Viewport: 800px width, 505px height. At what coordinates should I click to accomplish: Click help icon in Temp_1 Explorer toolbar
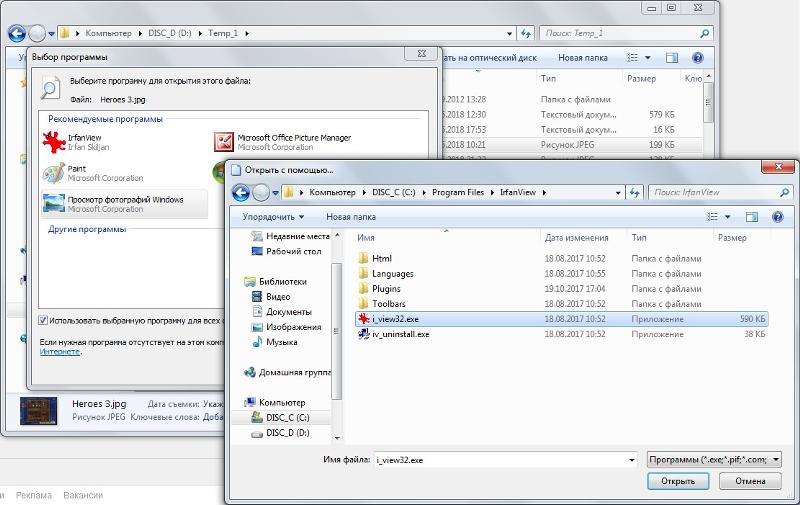pos(697,58)
